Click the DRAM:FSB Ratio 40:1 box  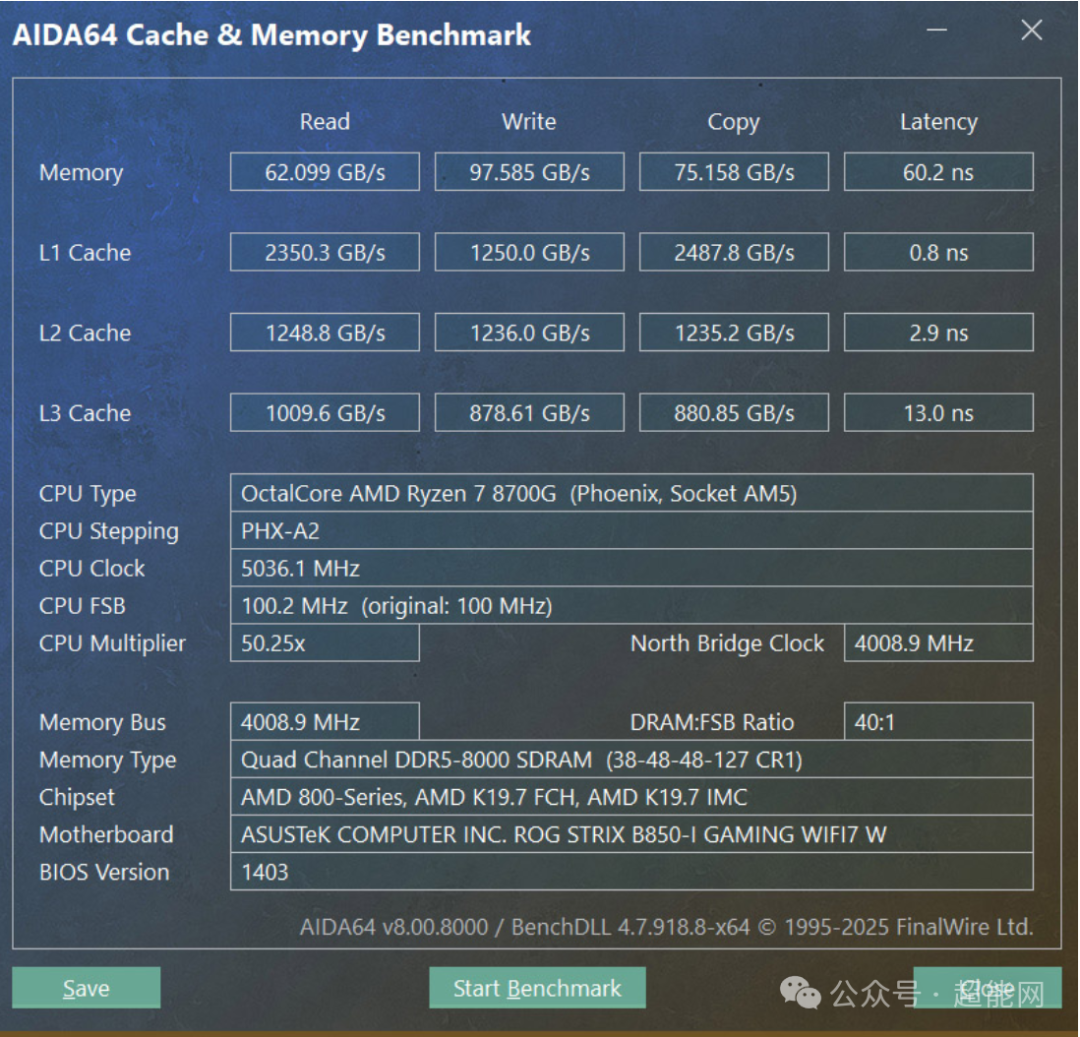click(x=938, y=722)
